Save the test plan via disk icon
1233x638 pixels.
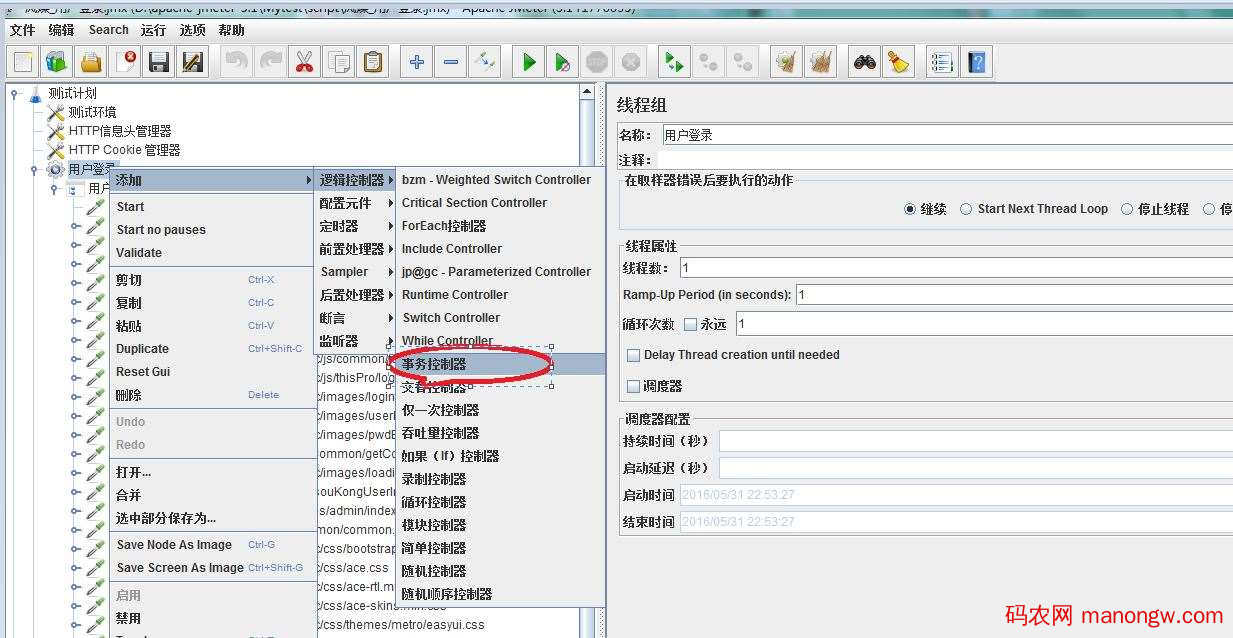click(157, 61)
